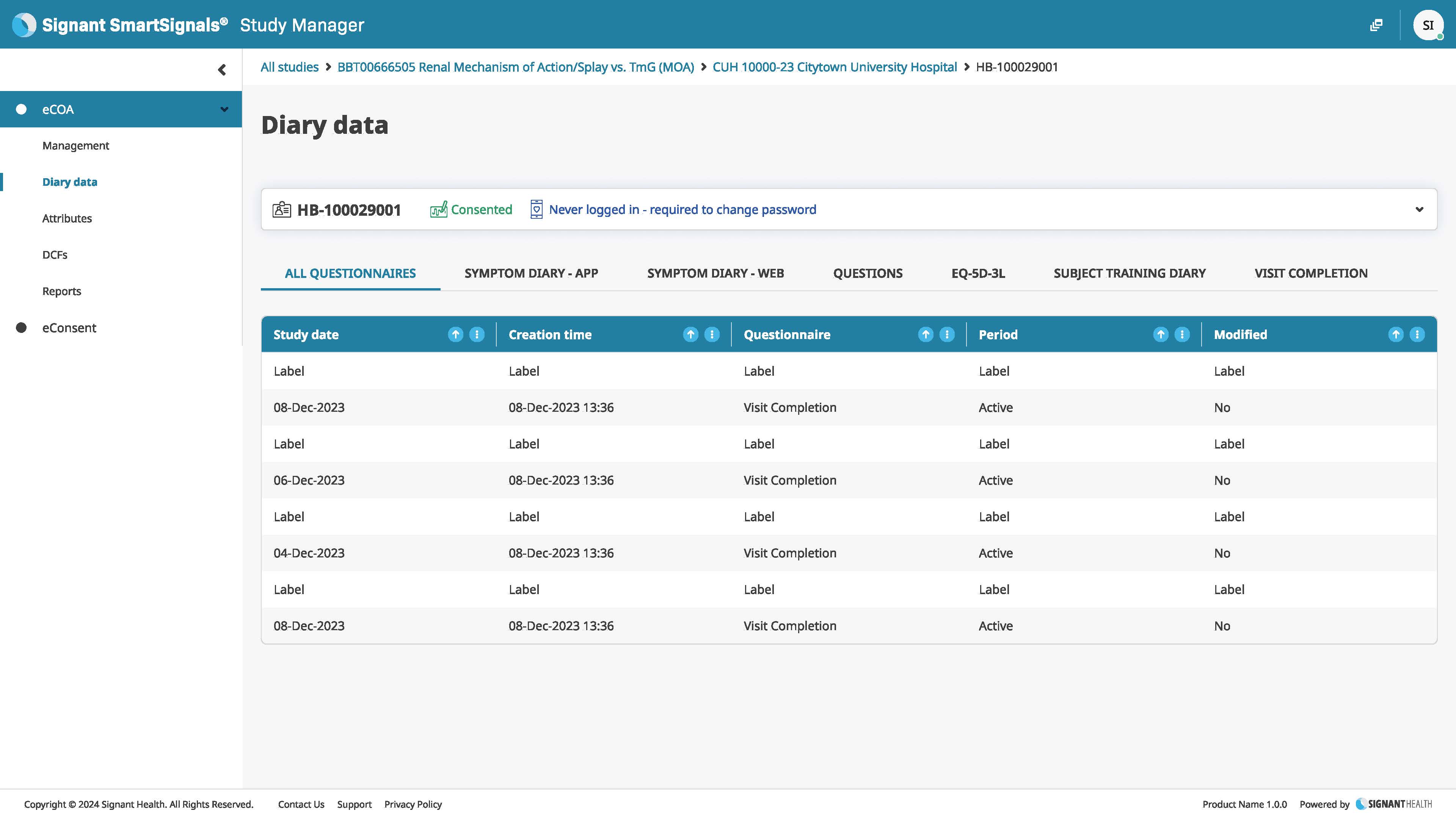Viewport: 1456px width, 819px height.
Task: Open Creation time column options menu
Action: click(x=712, y=334)
